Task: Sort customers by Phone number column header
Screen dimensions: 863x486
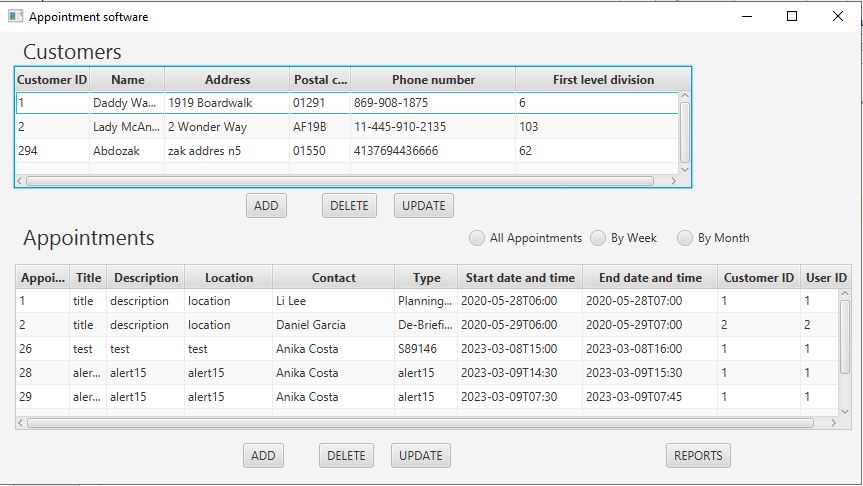Action: (x=433, y=80)
